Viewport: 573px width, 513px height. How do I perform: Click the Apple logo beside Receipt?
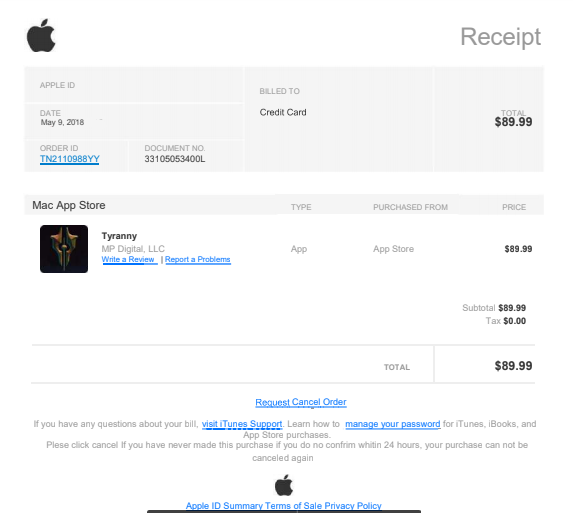coord(41,35)
